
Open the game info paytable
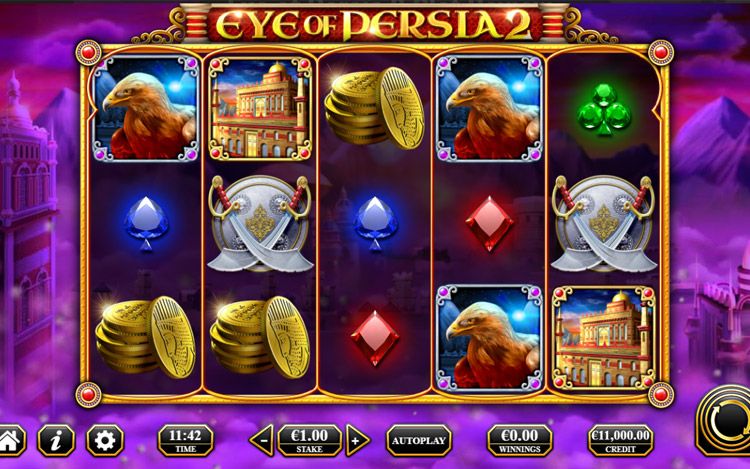[x=56, y=440]
